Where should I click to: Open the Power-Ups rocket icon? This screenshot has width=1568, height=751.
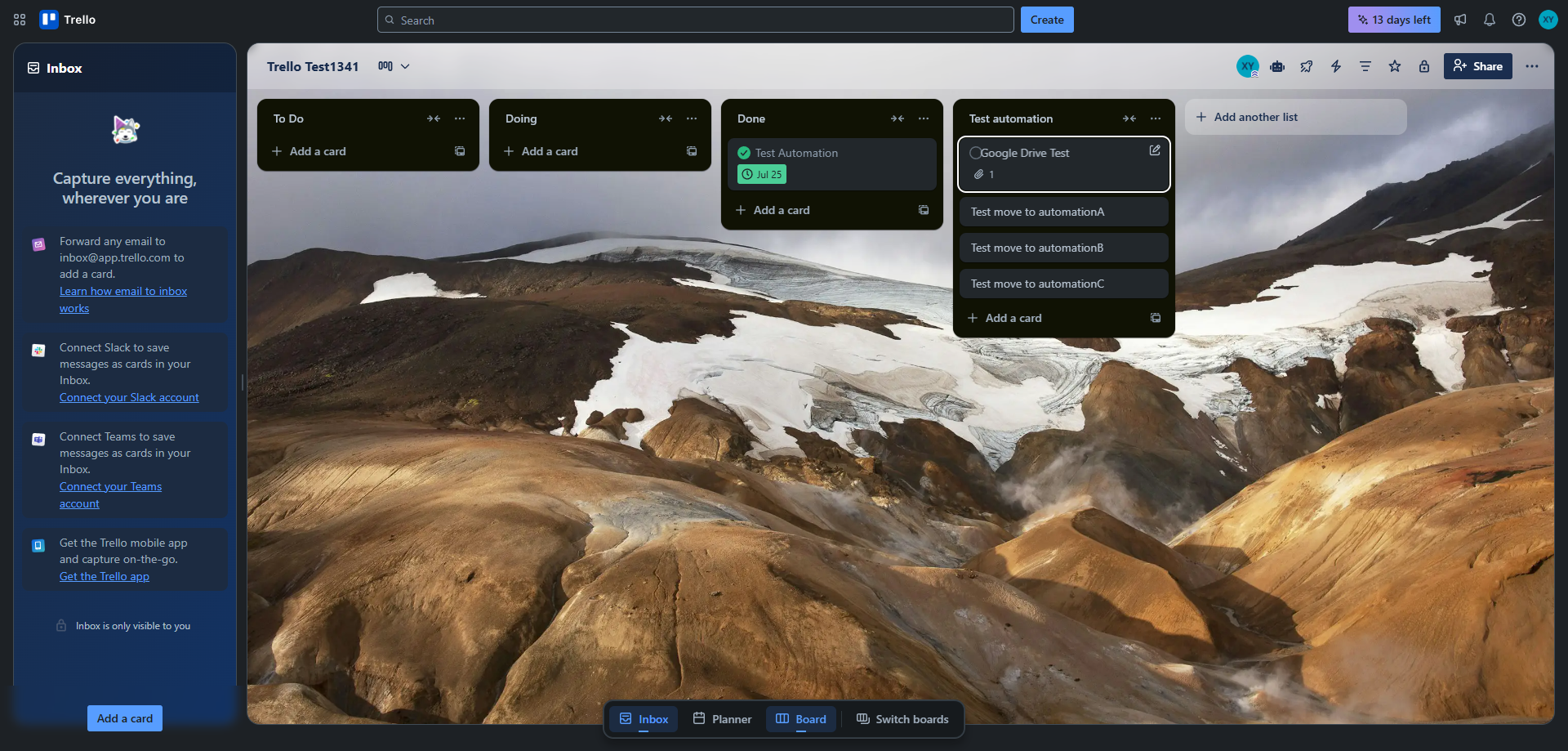tap(1307, 66)
